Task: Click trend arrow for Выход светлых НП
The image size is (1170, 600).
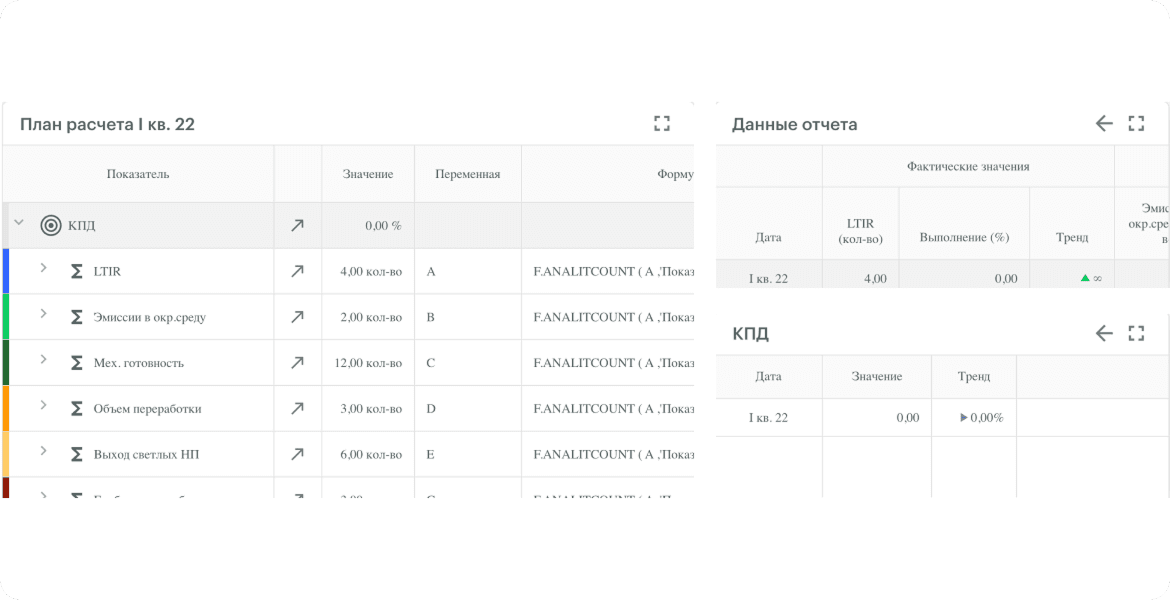Action: (x=297, y=454)
